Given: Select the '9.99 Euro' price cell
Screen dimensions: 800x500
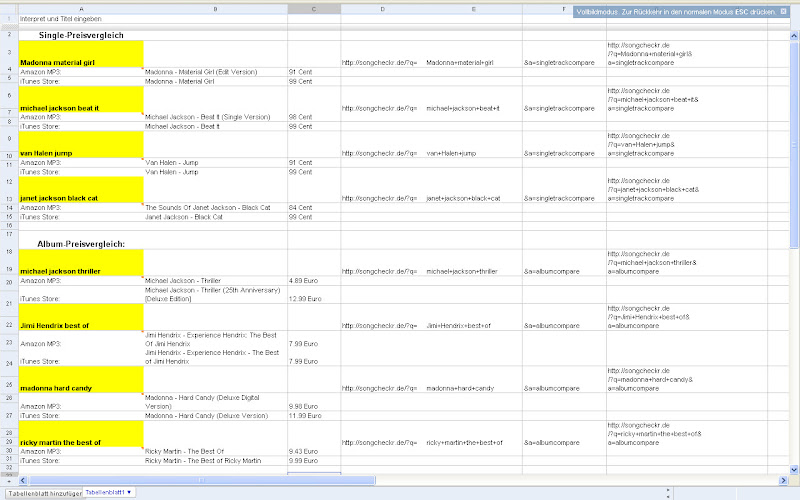Looking at the screenshot, I should [x=314, y=461].
